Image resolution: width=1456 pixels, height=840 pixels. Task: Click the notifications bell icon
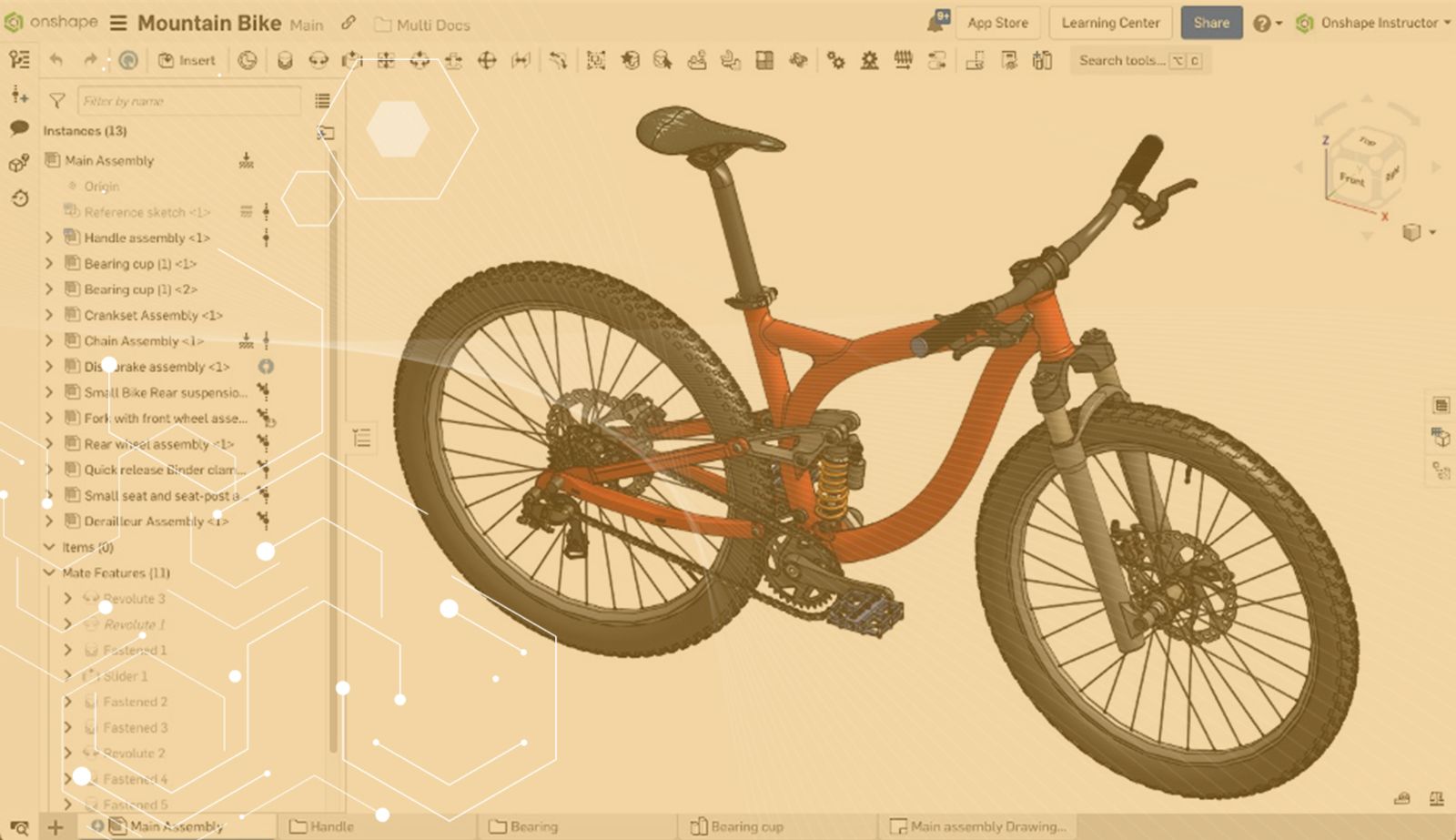pos(936,23)
